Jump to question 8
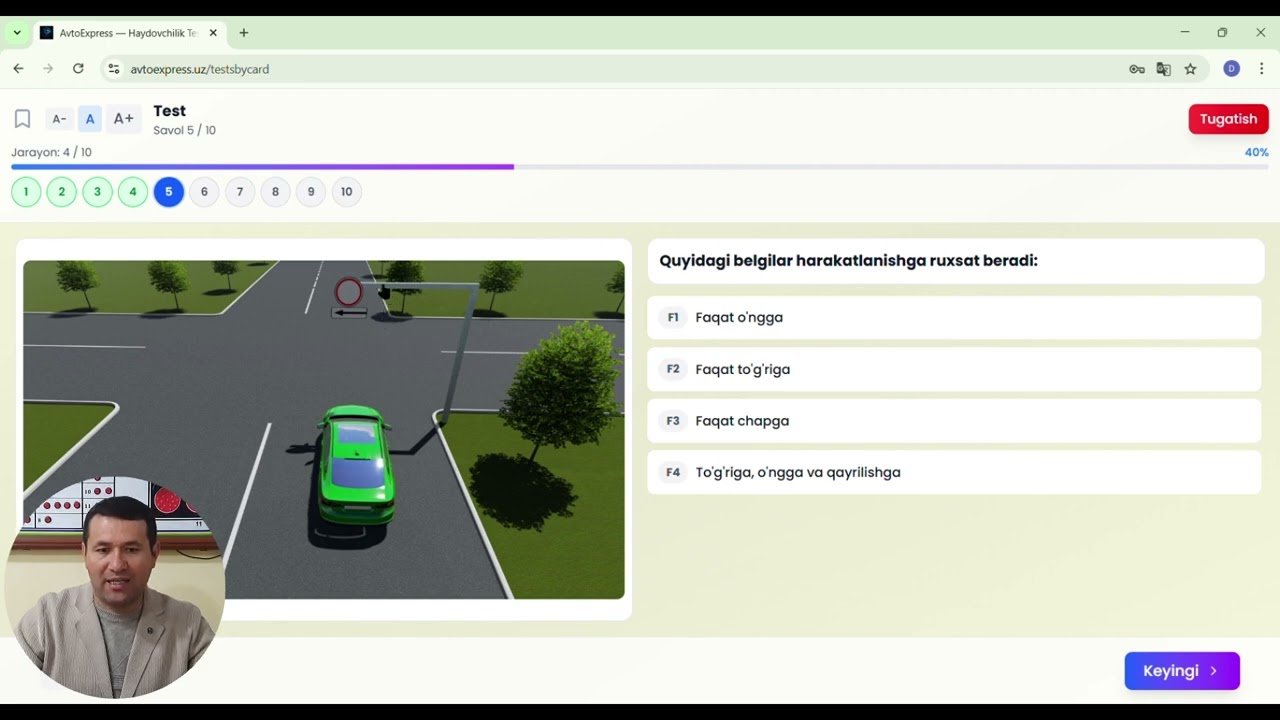This screenshot has width=1280, height=720. (275, 192)
